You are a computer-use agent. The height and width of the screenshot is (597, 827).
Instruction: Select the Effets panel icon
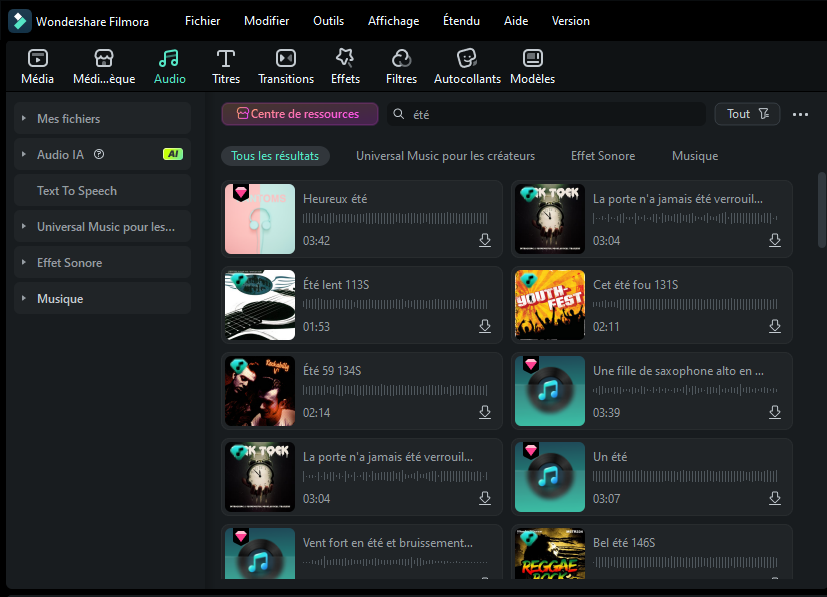[345, 58]
